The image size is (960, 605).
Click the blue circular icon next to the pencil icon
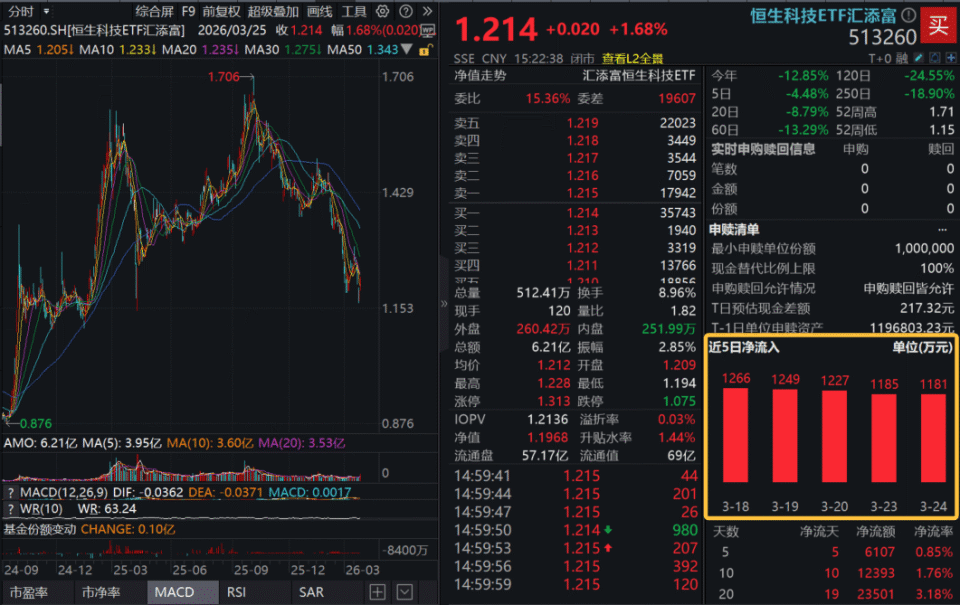(x=933, y=58)
